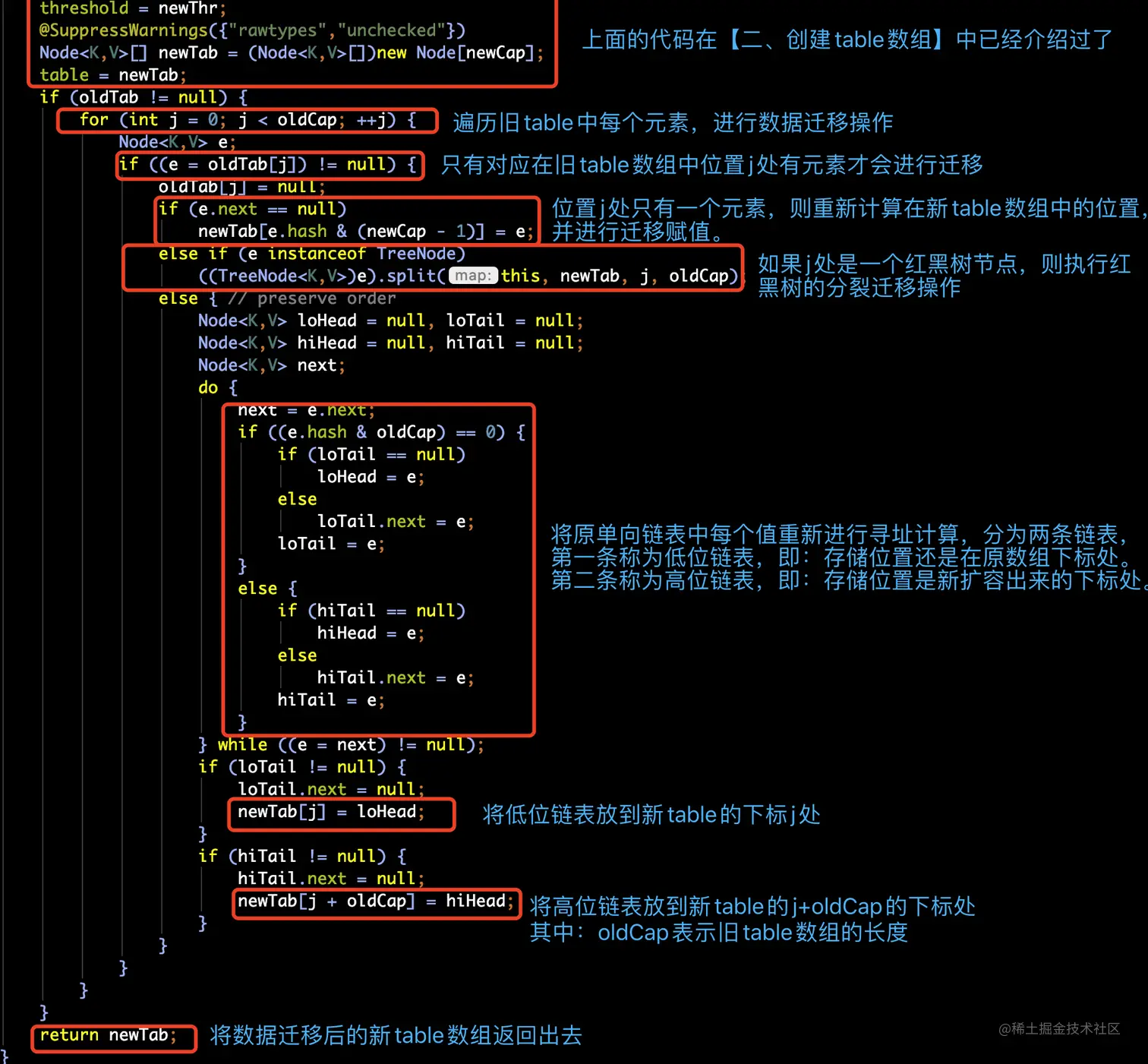This screenshot has height=1064, width=1148.
Task: Click the 'for (int j = 0; j < oldCap; ++j)' loop line
Action: (248, 119)
